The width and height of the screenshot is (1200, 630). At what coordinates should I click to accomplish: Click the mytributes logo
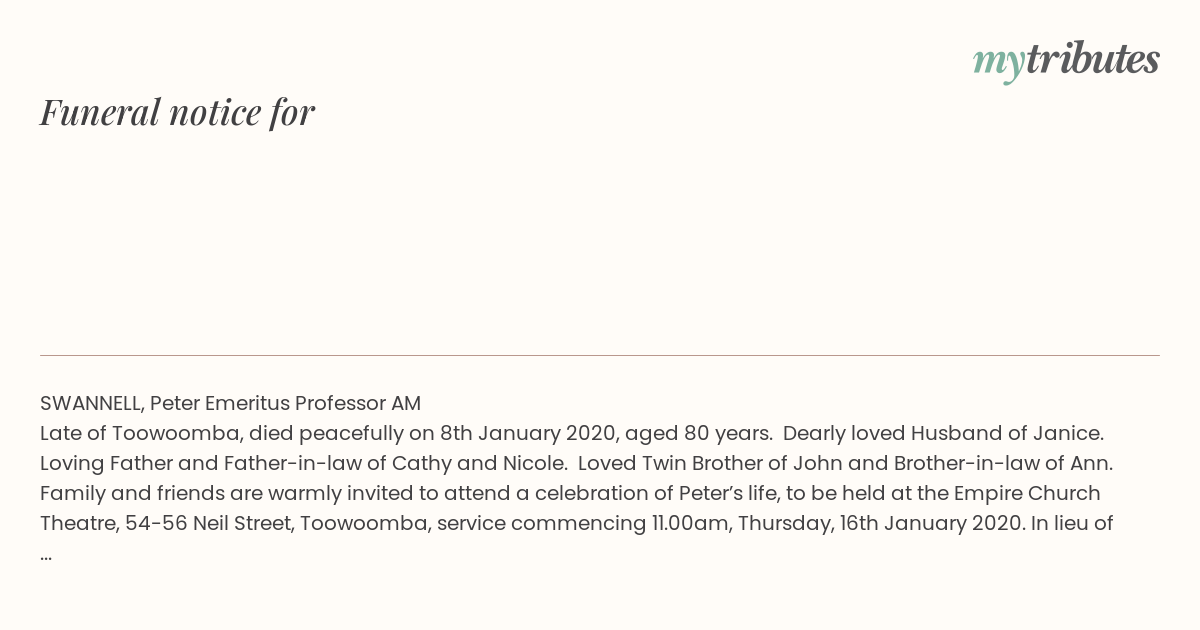point(1066,61)
